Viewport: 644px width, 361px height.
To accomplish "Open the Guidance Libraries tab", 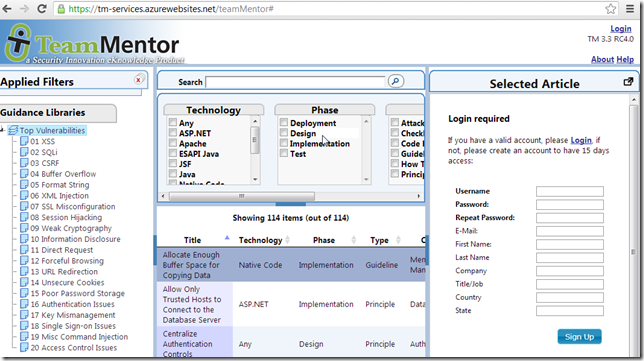I will (x=58, y=113).
